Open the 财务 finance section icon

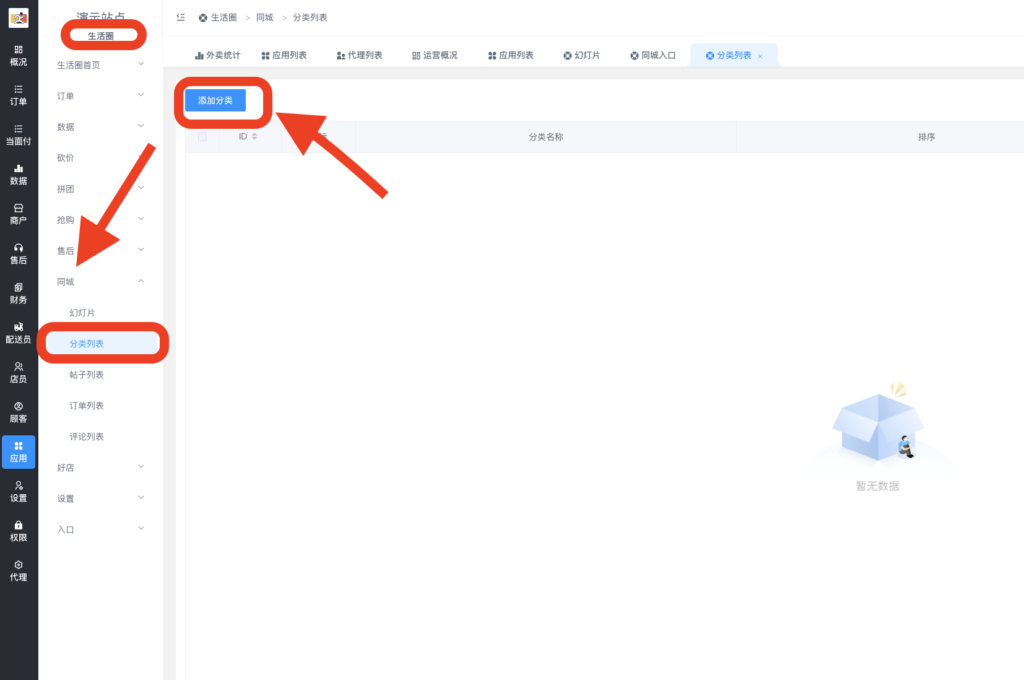tap(18, 294)
